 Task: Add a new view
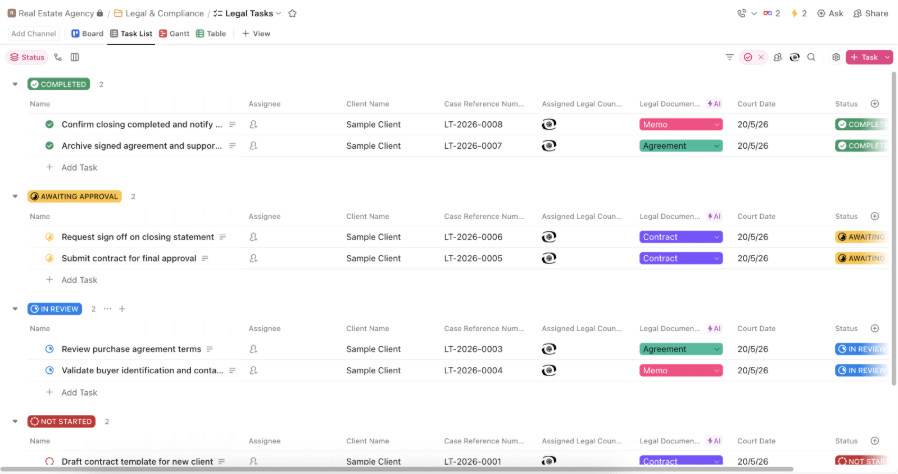click(x=256, y=34)
